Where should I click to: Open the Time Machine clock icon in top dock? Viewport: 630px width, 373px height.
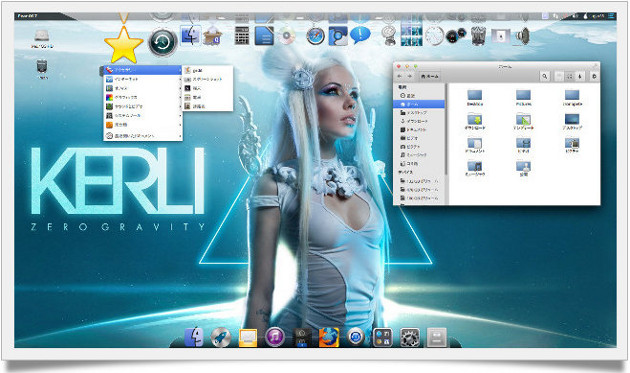(163, 42)
